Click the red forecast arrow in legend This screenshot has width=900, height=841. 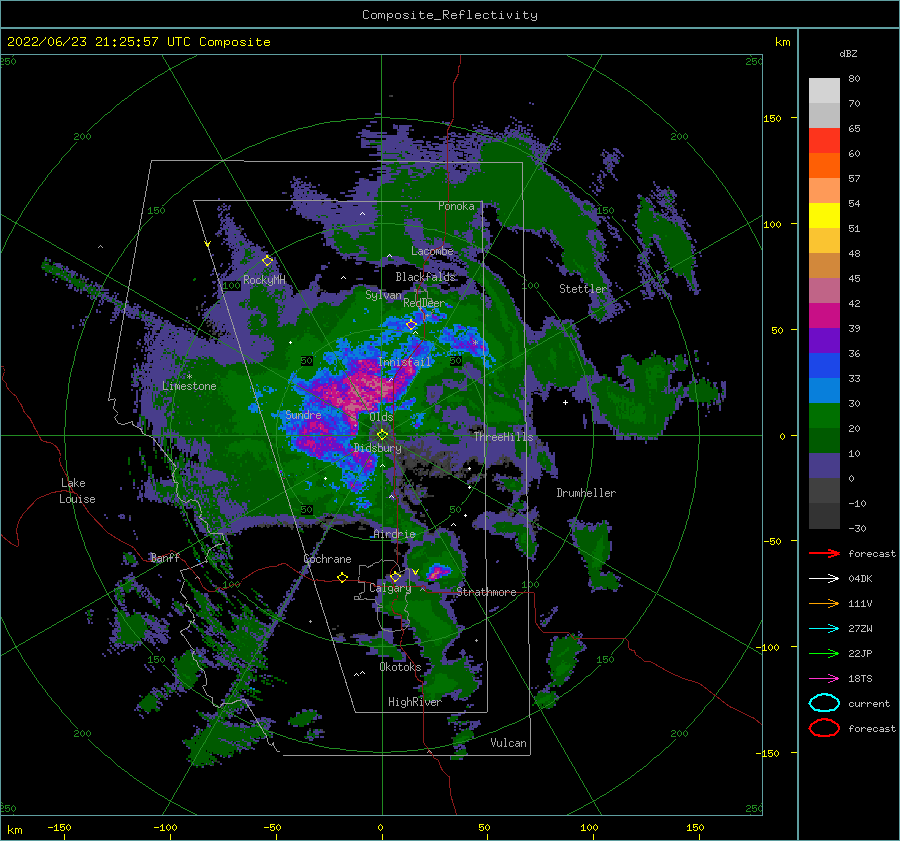[824, 553]
